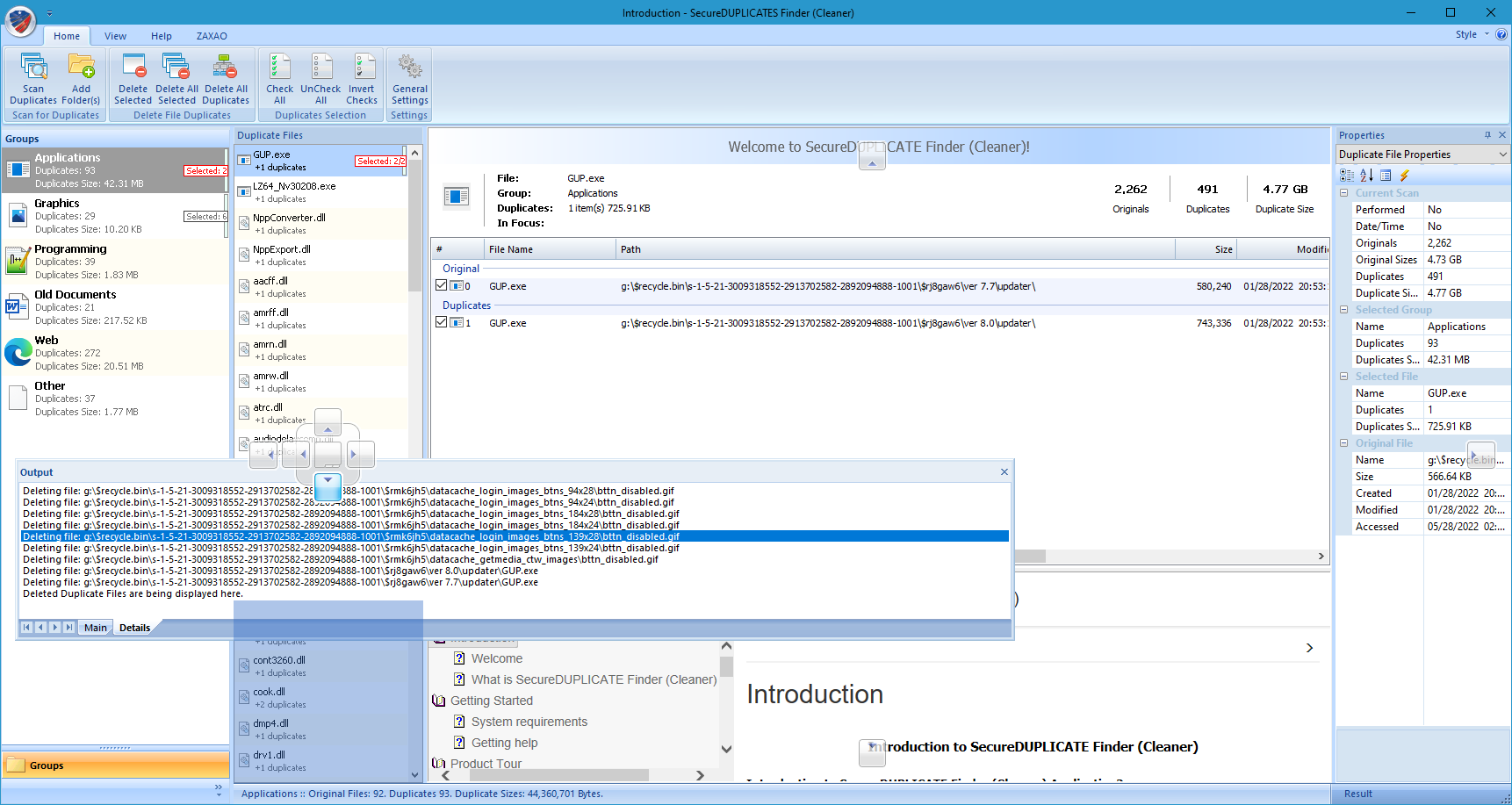Go to last output tab arrow

click(x=68, y=628)
